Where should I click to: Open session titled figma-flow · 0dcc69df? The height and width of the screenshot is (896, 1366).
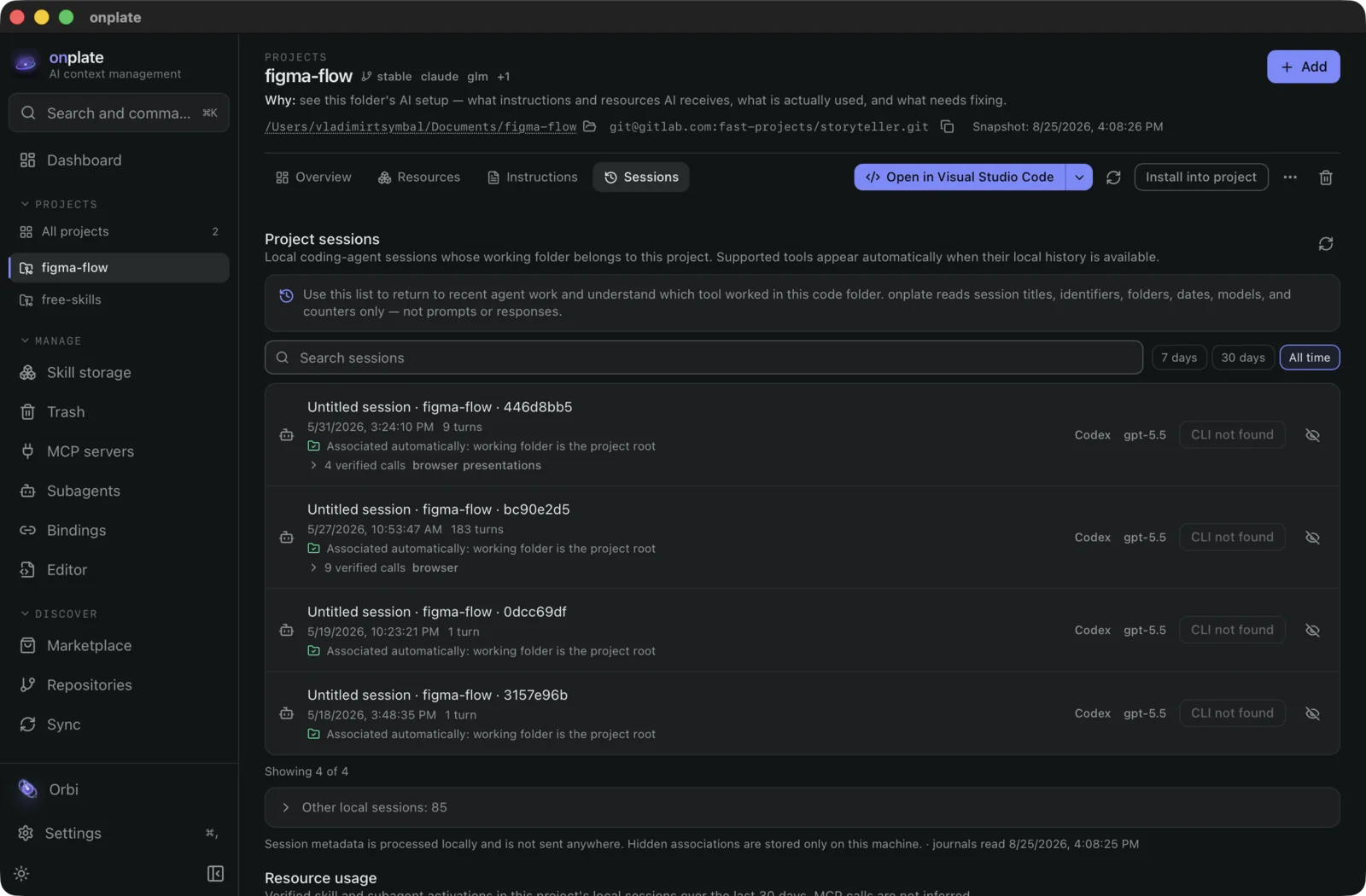[436, 612]
